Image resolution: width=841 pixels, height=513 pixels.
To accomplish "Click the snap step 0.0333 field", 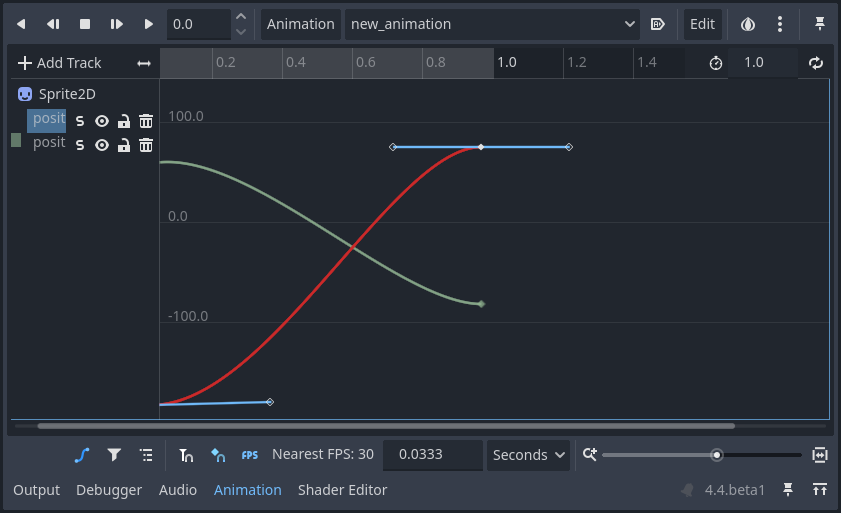I will pos(432,455).
